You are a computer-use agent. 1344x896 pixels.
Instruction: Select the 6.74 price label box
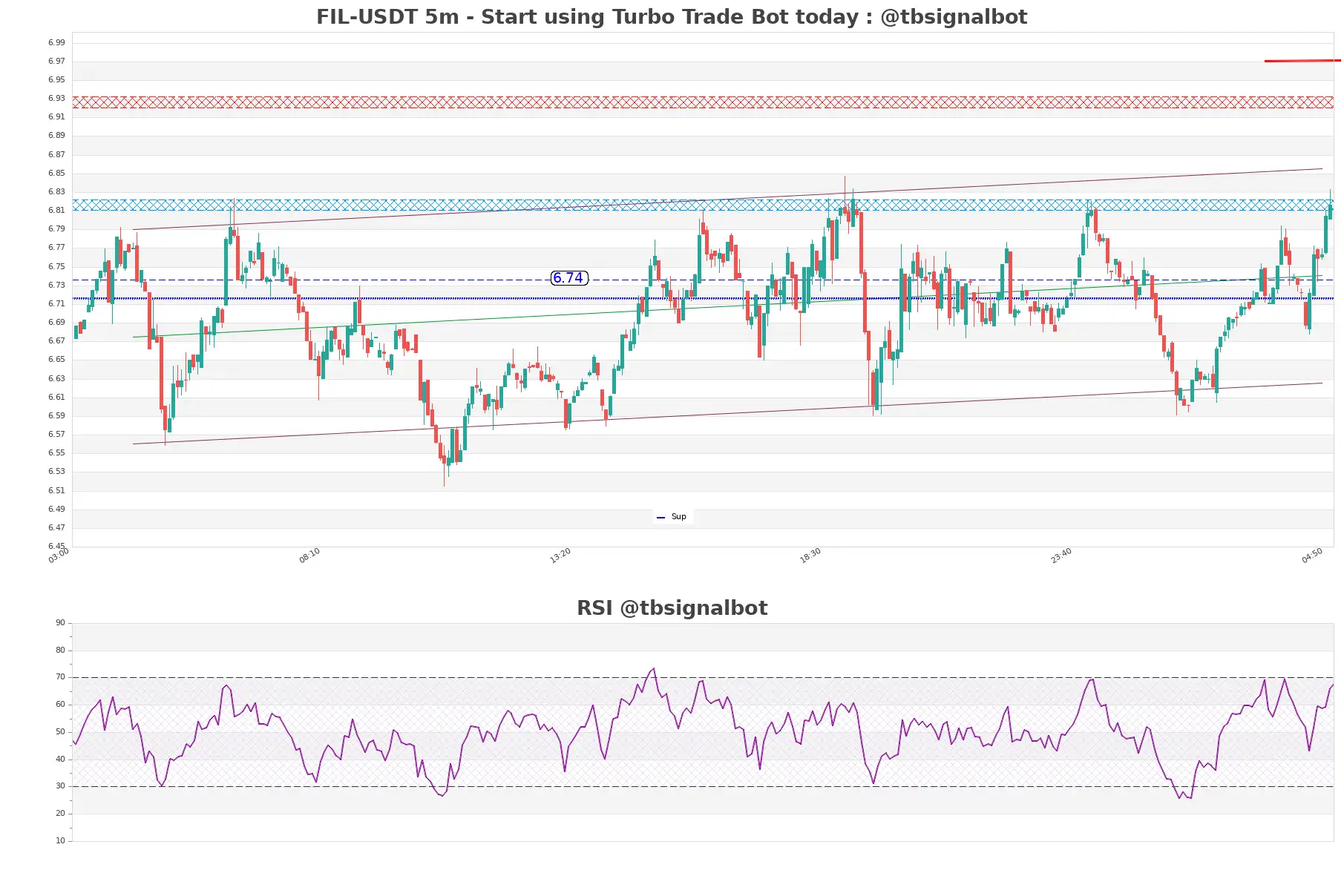(x=568, y=278)
